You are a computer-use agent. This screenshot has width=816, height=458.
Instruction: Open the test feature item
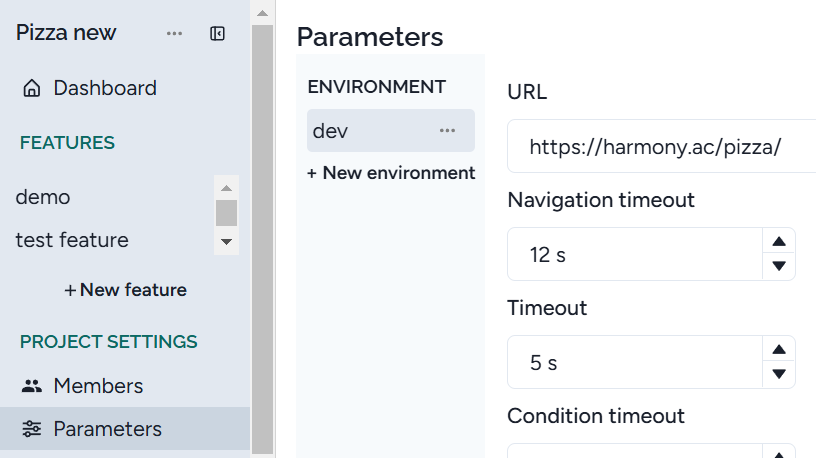[x=72, y=240]
